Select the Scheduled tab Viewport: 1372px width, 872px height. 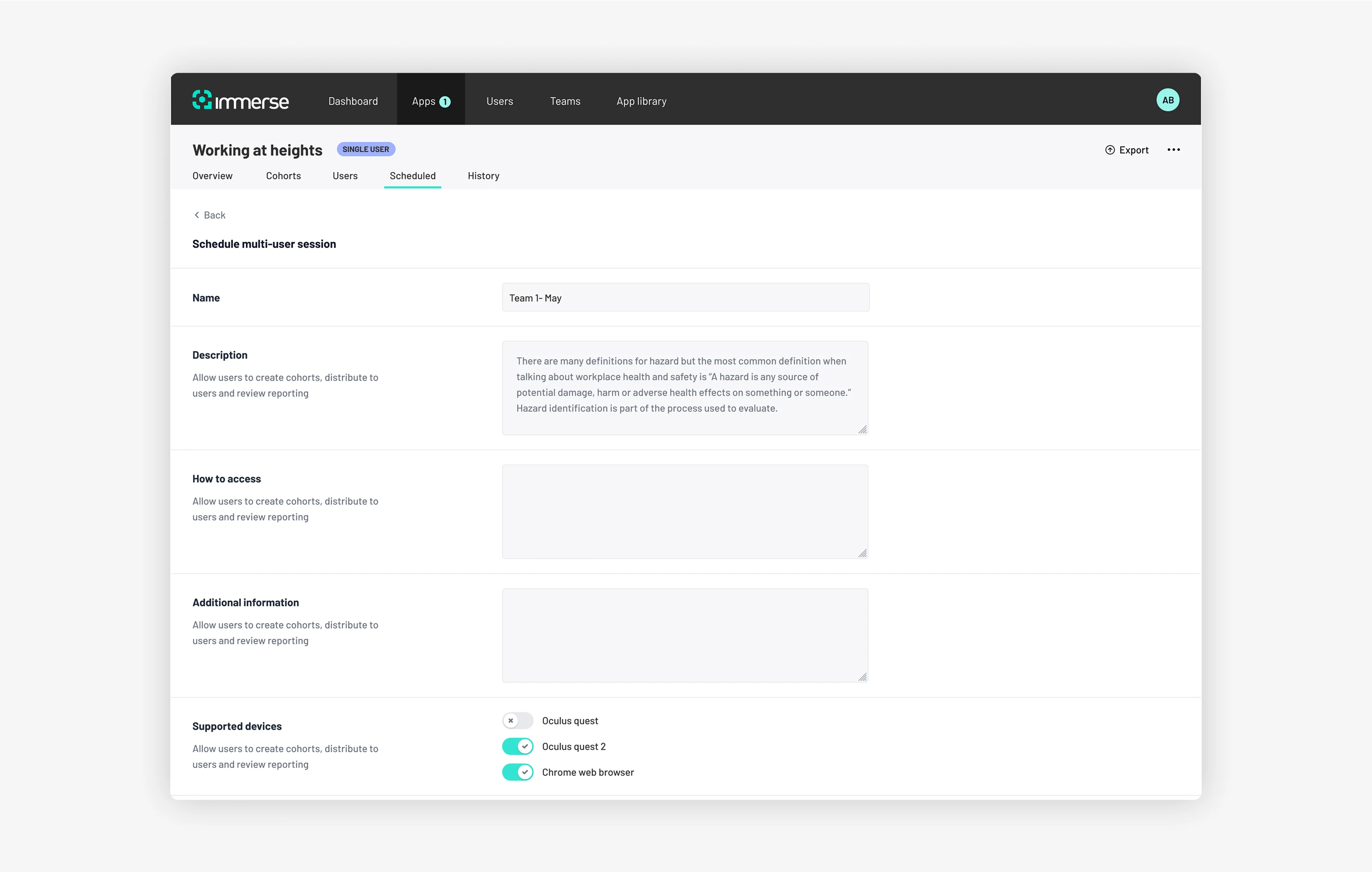(x=412, y=176)
